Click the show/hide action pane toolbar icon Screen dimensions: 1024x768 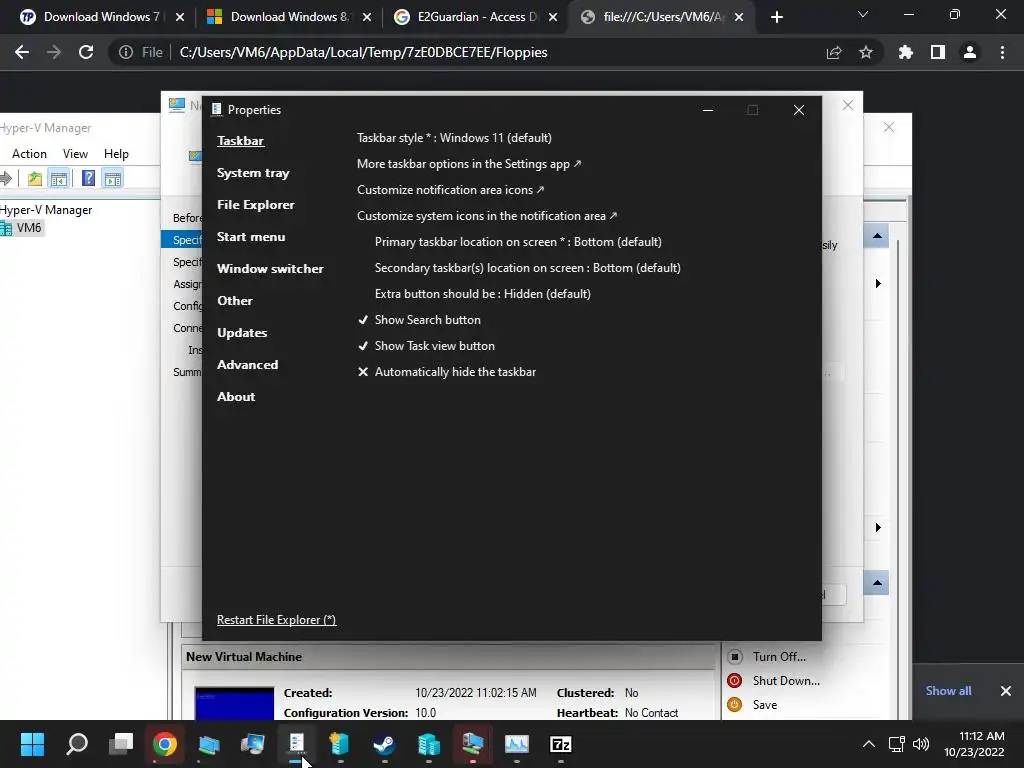pos(112,178)
